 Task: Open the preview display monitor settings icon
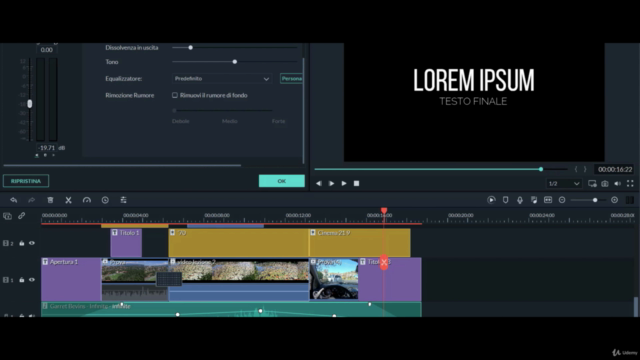pyautogui.click(x=592, y=184)
